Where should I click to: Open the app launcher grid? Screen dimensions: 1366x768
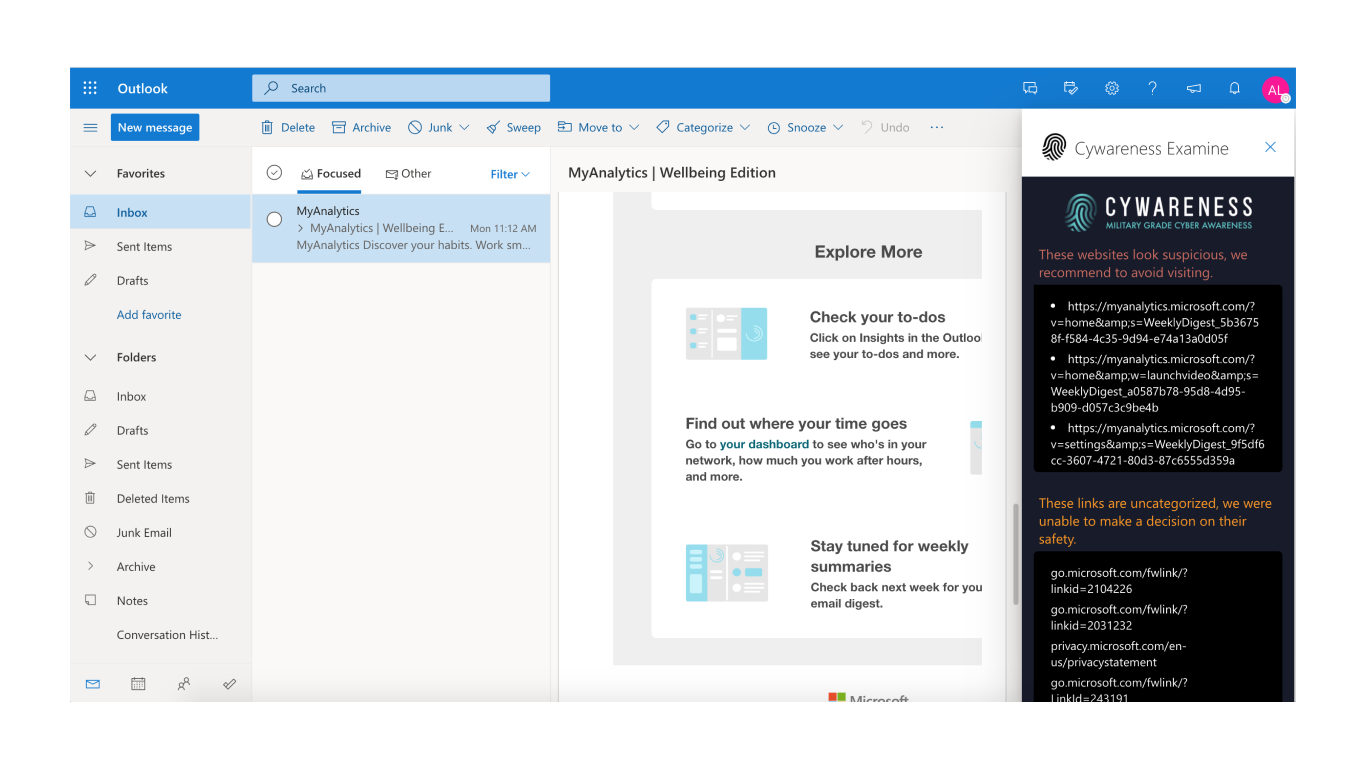(x=90, y=88)
